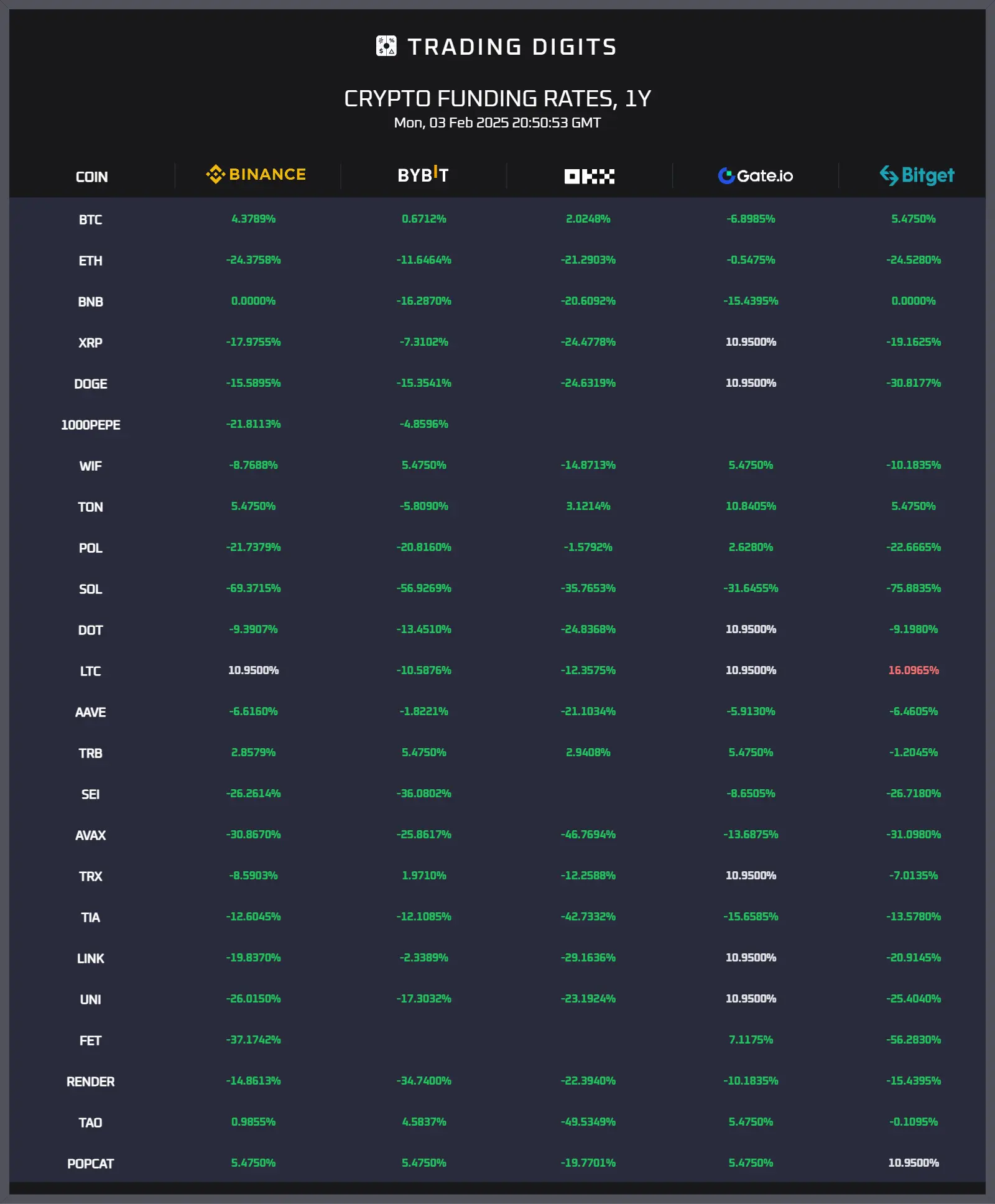Click RENDER Bybit rate -34.7400%
This screenshot has width=995, height=1204.
424,1081
